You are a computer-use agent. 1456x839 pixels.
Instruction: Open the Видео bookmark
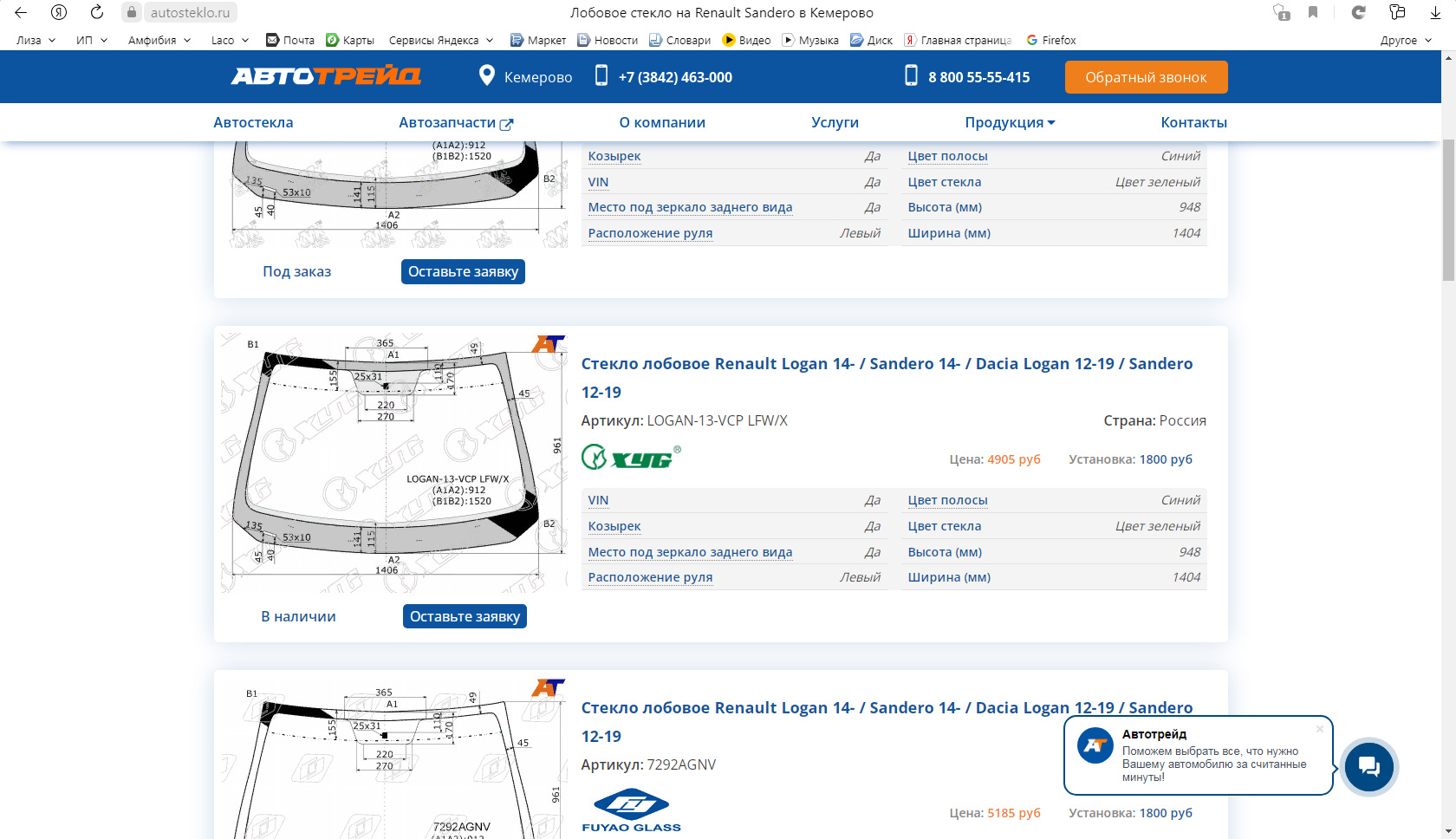[x=747, y=40]
